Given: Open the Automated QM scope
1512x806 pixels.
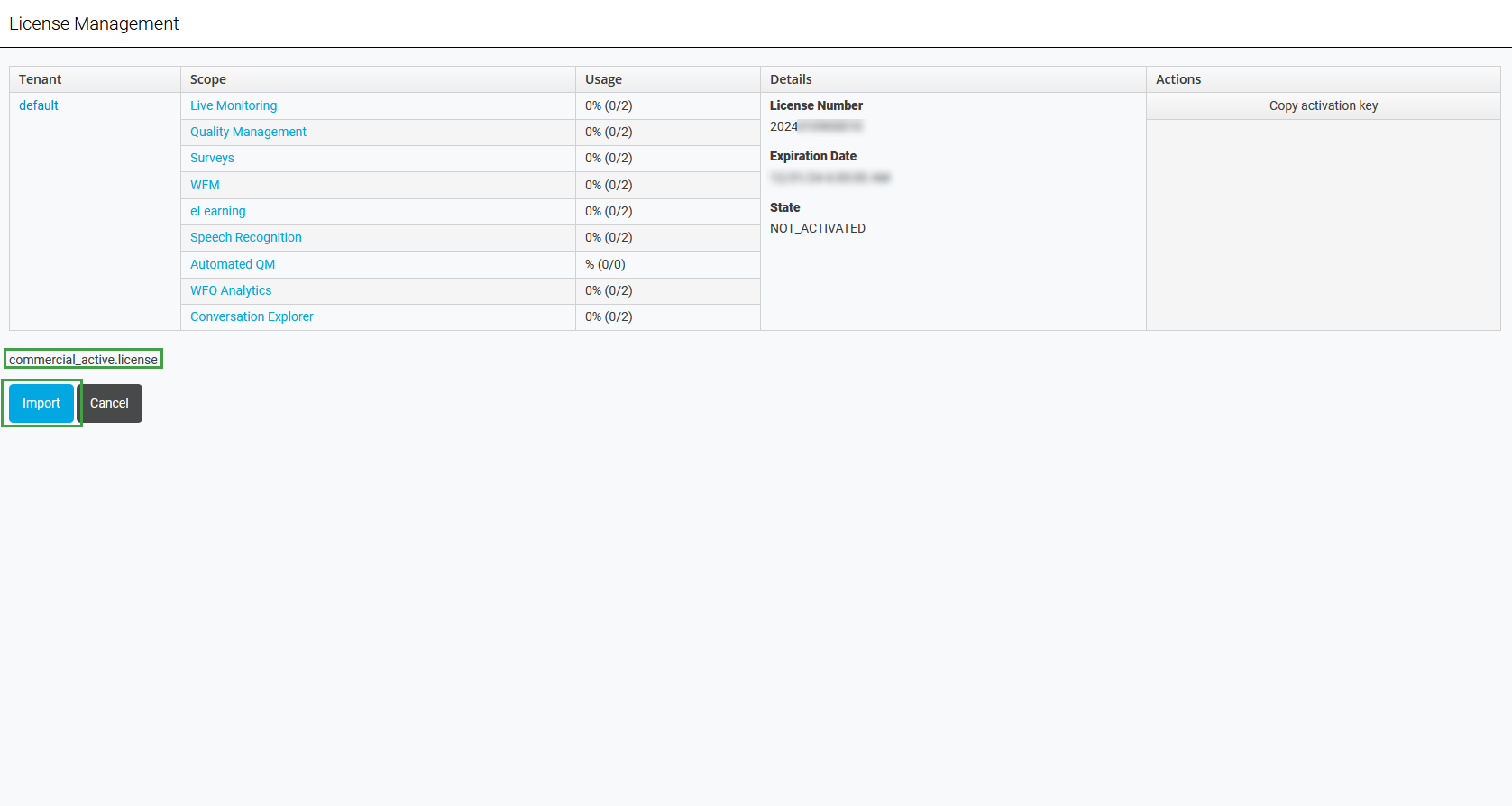Looking at the screenshot, I should pos(233,264).
